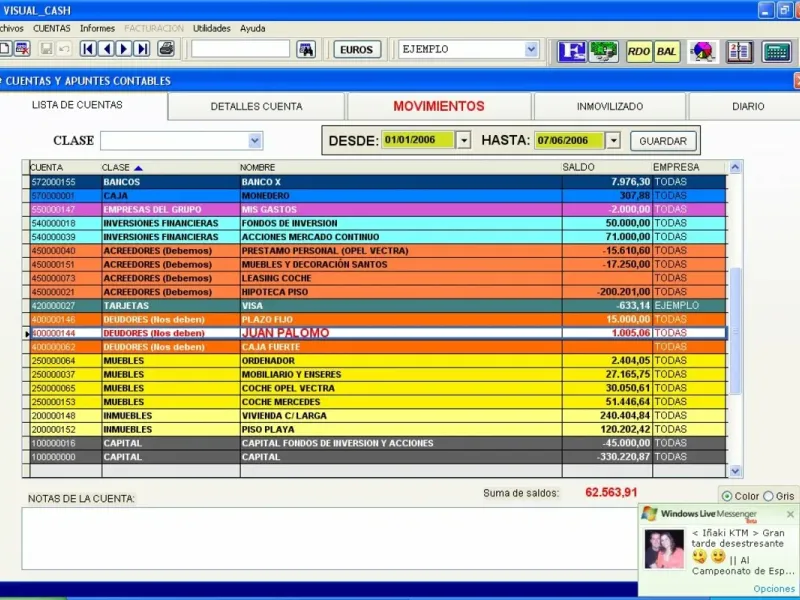Go to the previous record
The width and height of the screenshot is (800, 600).
(106, 49)
